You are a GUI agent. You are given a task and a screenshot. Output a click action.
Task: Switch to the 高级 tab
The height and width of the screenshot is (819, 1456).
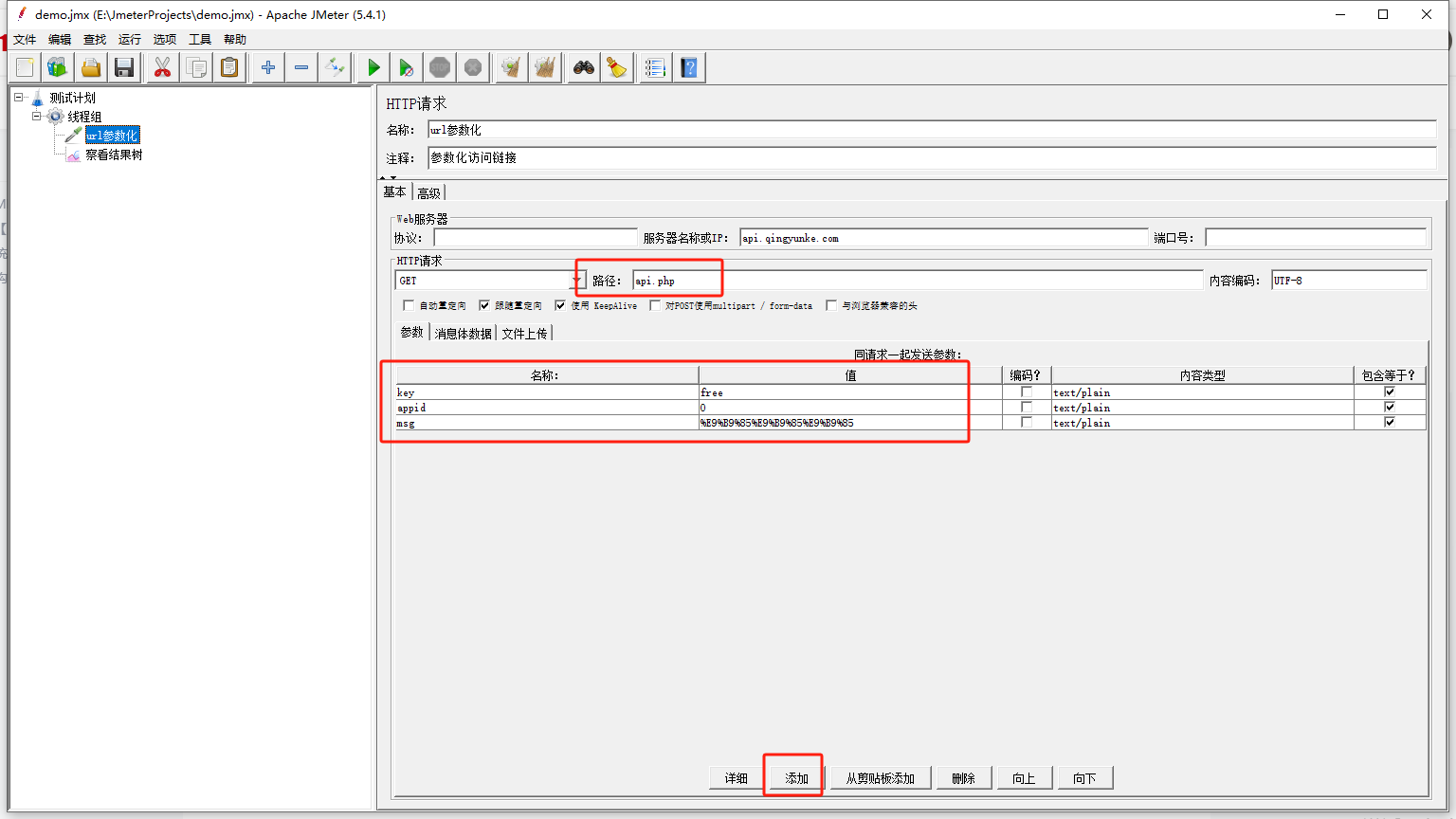tap(429, 192)
